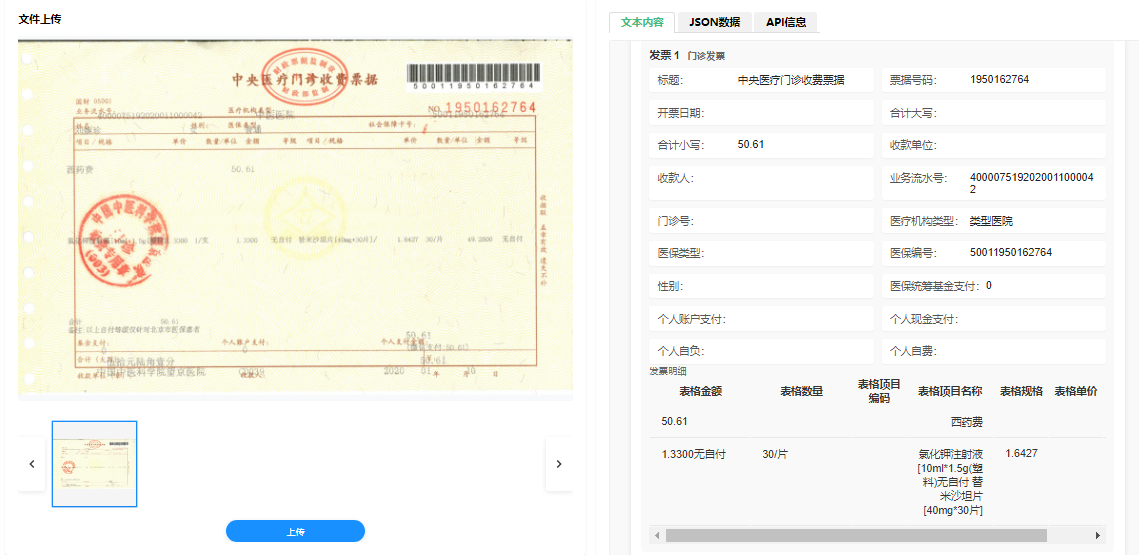Click the 标题 field with 中央医疗门诊收费票据

(760, 80)
